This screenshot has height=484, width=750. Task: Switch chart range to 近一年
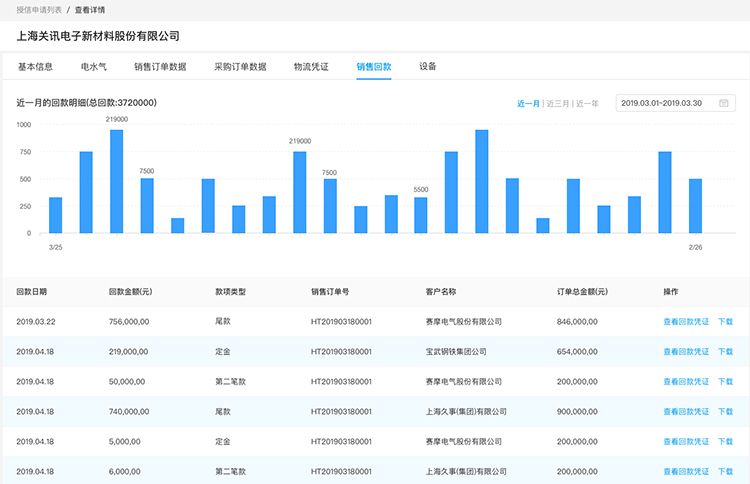586,103
